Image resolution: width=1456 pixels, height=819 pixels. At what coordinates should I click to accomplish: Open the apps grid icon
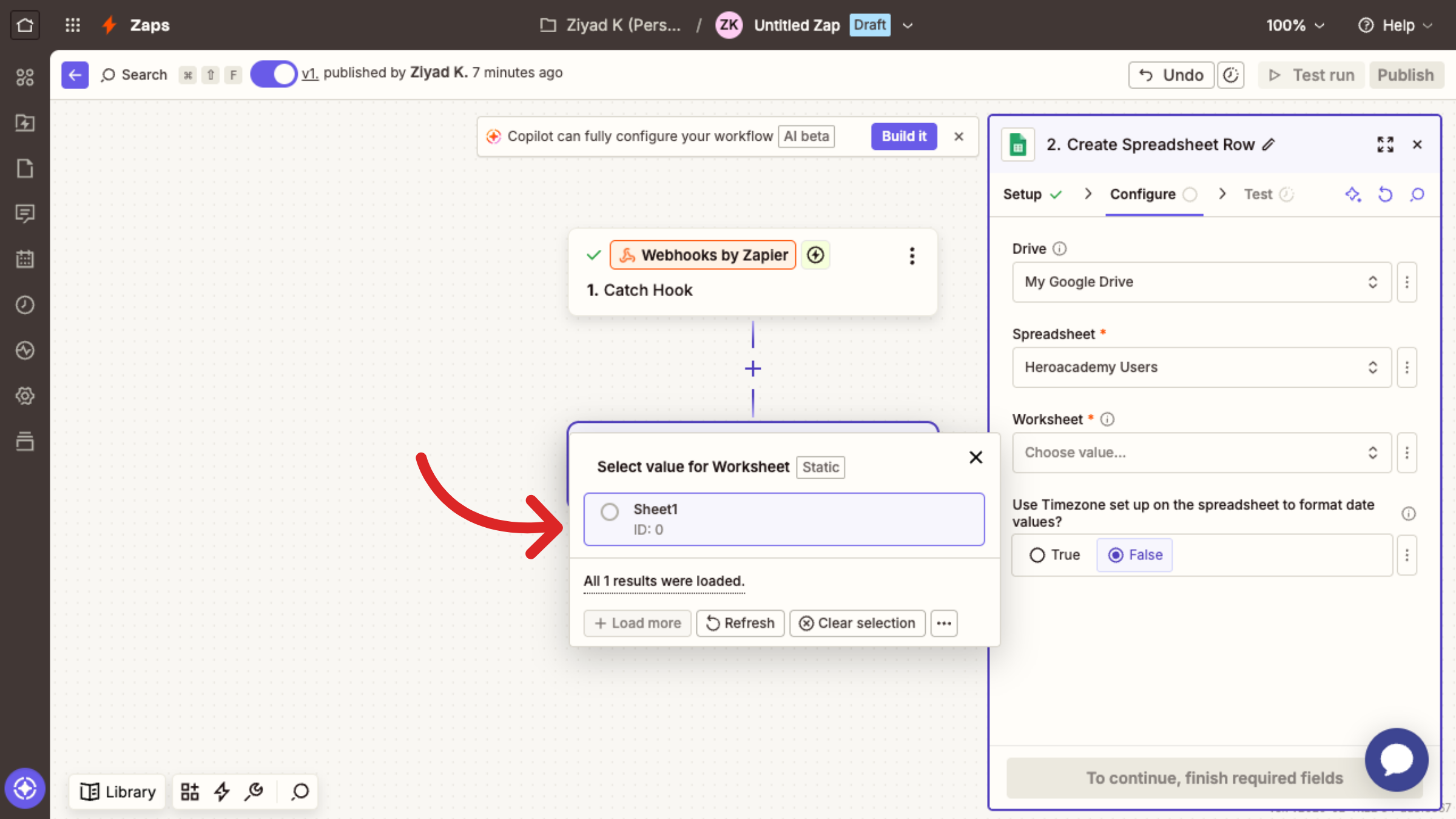tap(73, 25)
